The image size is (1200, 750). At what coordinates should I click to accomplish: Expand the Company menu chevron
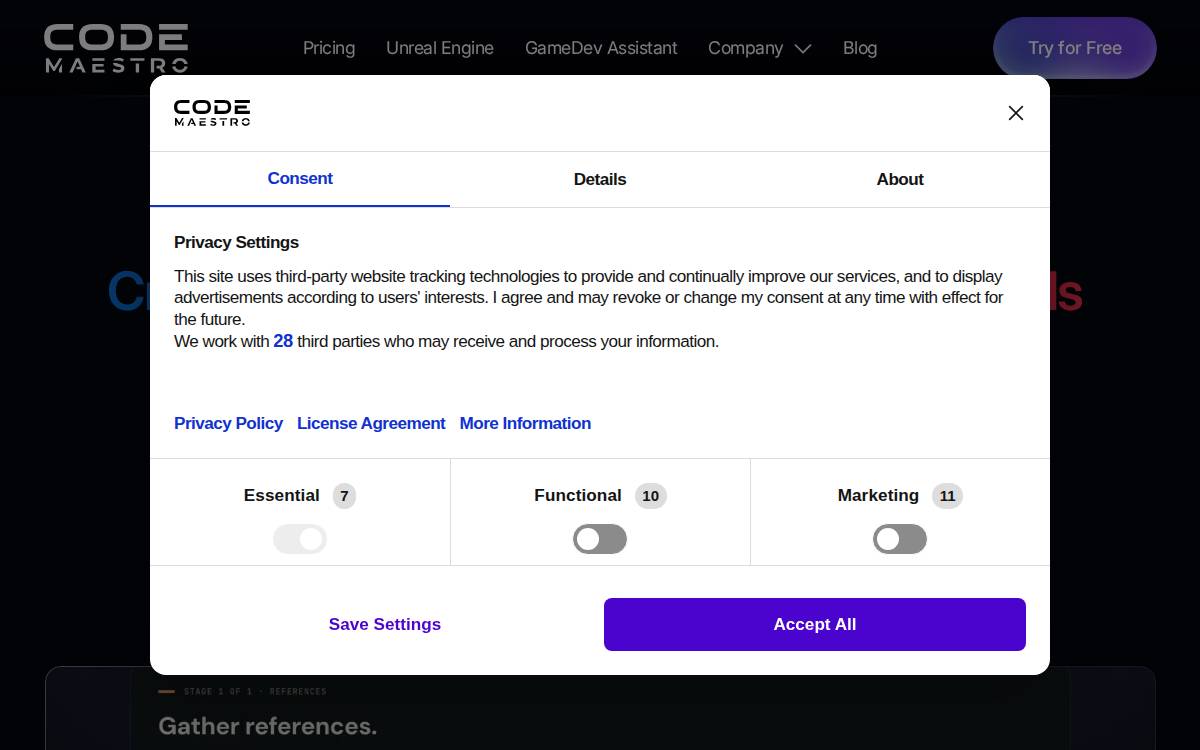tap(802, 48)
